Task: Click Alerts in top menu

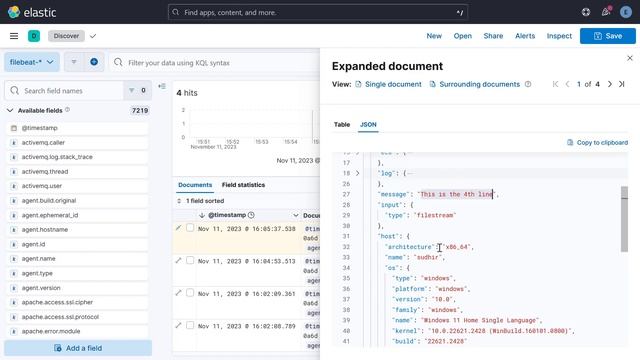Action: click(525, 36)
